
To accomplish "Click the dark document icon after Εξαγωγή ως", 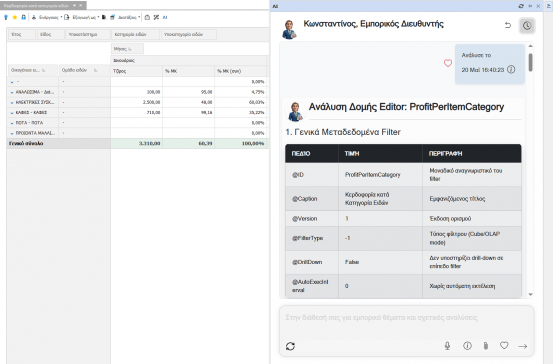I will tap(104, 17).
